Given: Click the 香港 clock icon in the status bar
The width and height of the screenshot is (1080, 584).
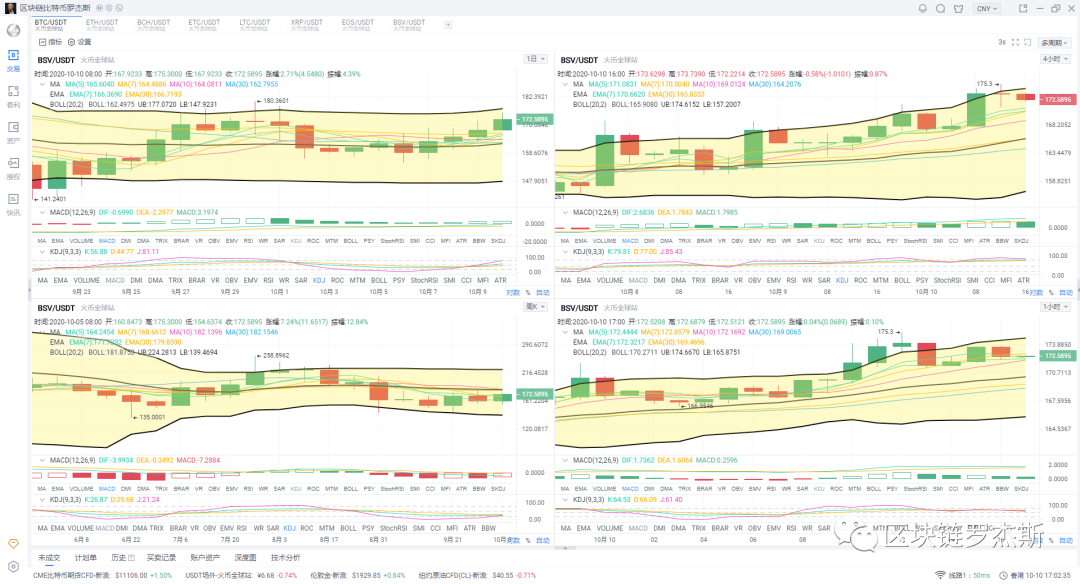Looking at the screenshot, I should pyautogui.click(x=1004, y=575).
